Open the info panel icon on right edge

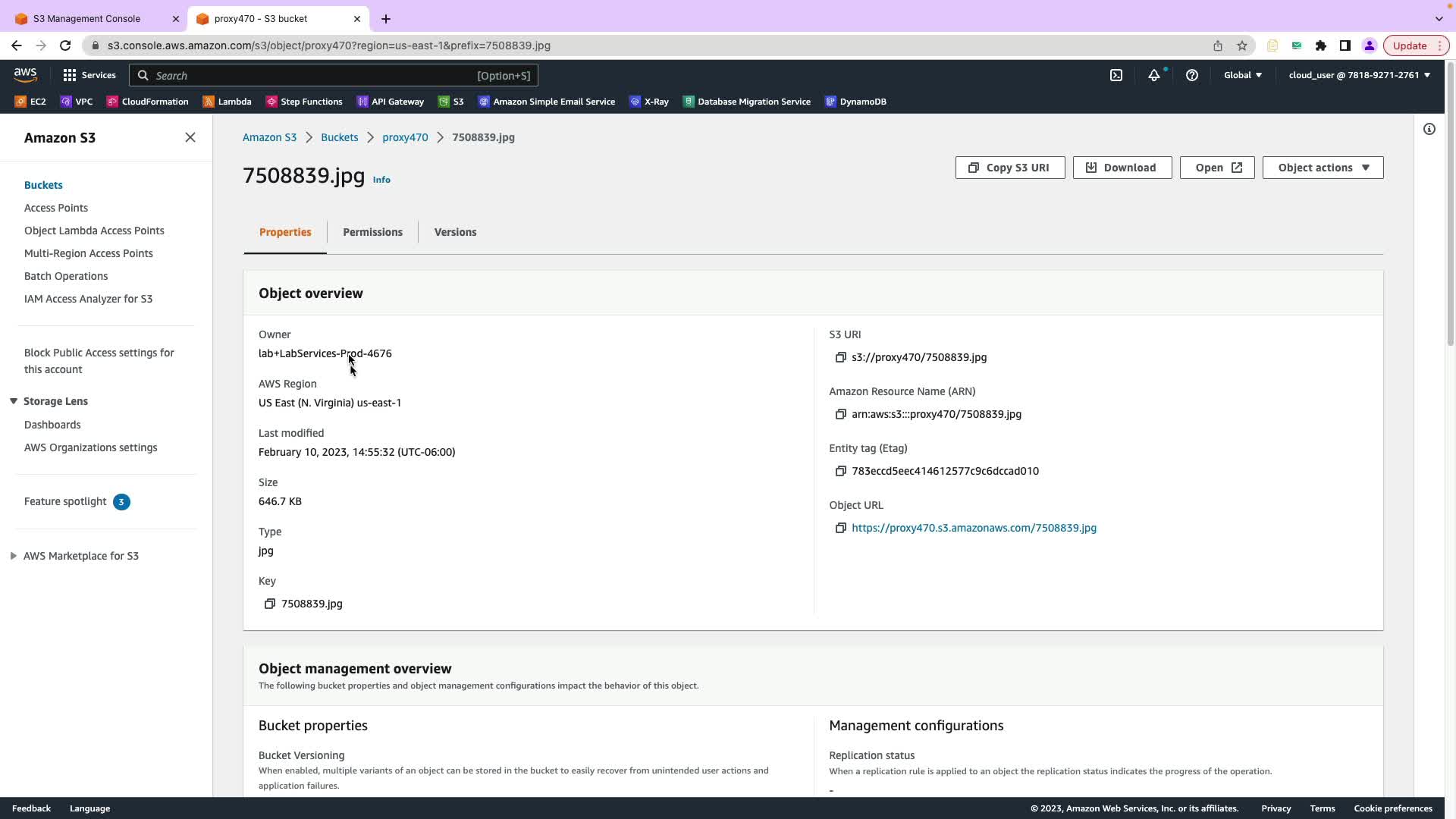(1429, 129)
